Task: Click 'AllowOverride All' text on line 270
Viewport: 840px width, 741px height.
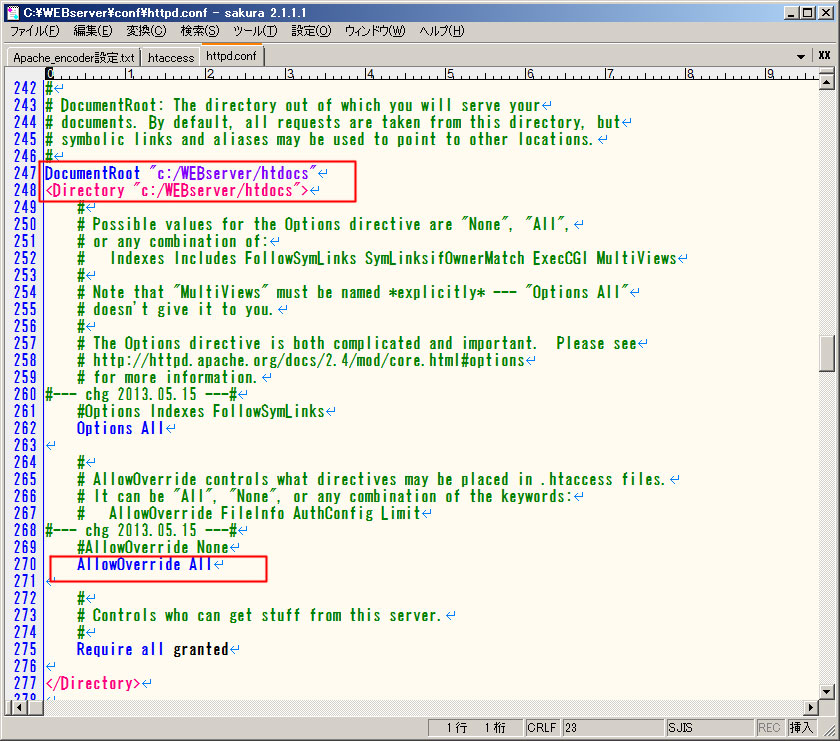Action: point(145,564)
